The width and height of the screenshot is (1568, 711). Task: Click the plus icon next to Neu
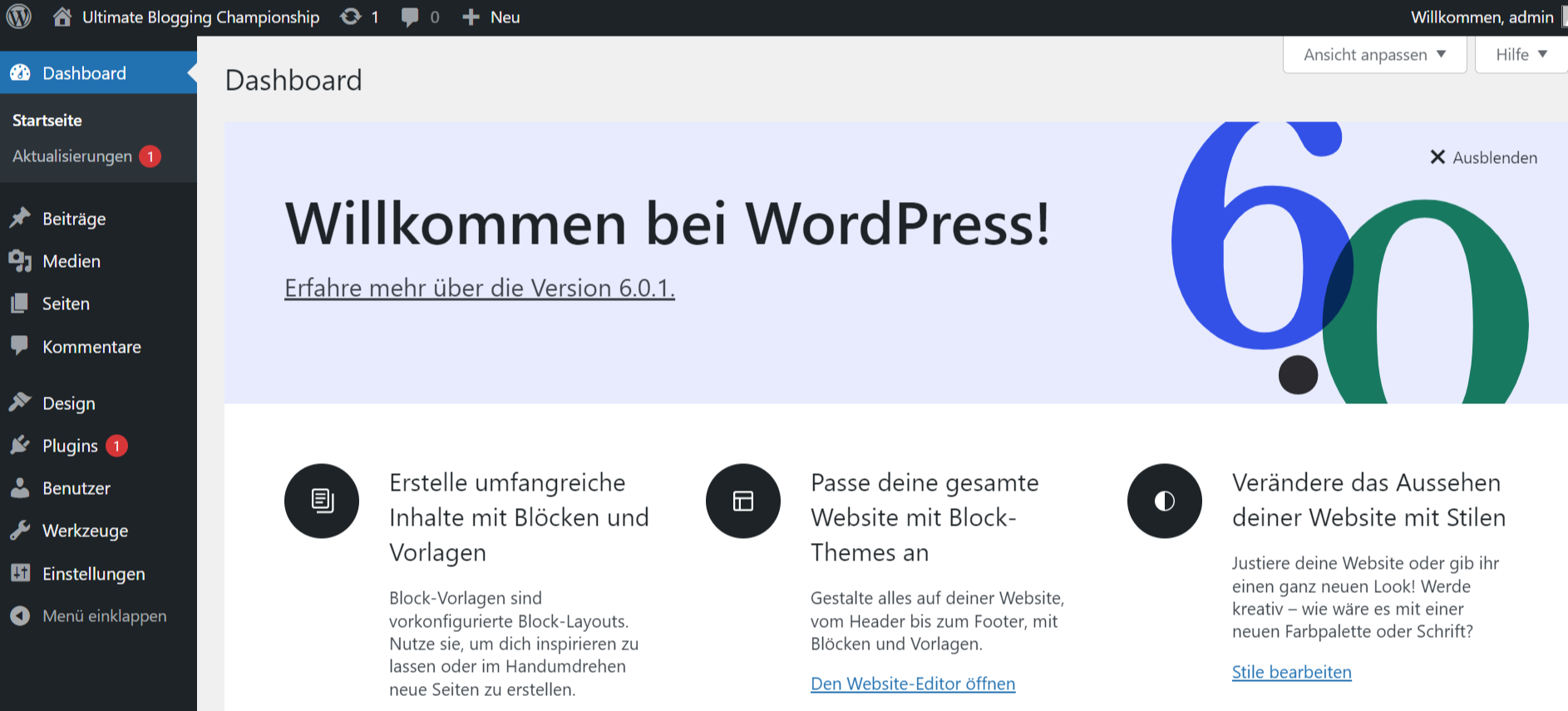click(x=471, y=17)
